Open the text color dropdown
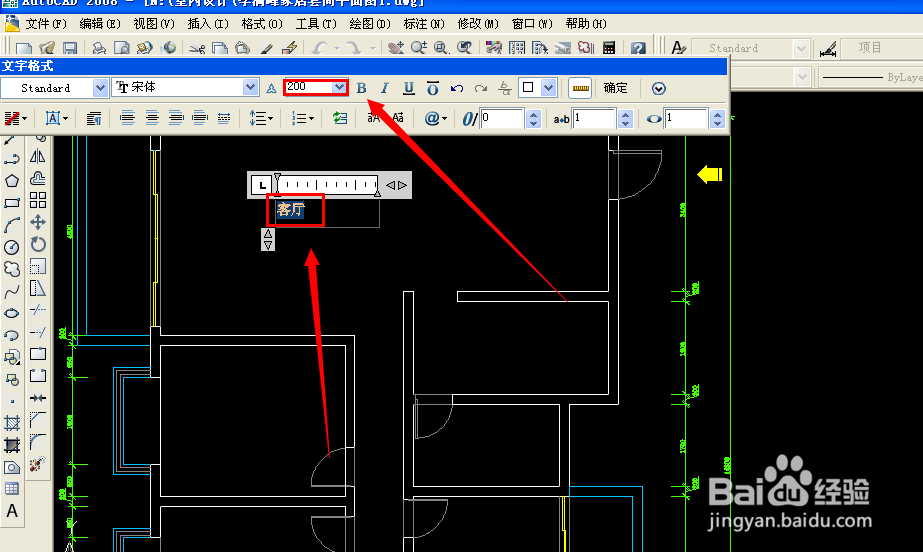The height and width of the screenshot is (552, 923). coord(549,88)
